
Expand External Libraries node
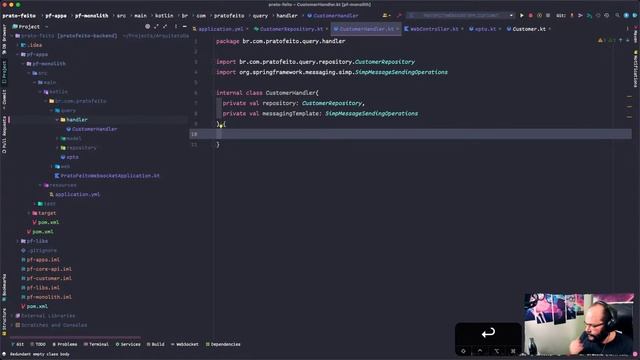click(x=12, y=316)
